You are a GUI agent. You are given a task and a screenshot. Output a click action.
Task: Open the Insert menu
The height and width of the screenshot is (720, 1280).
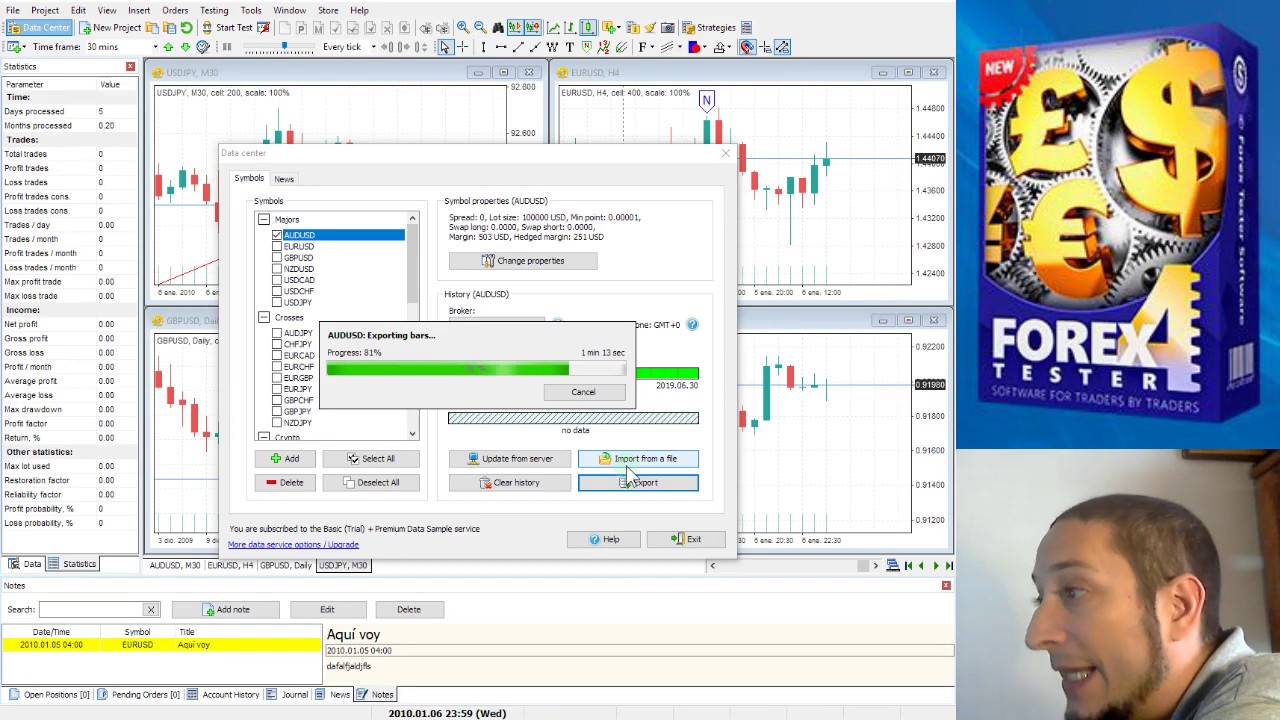(139, 10)
